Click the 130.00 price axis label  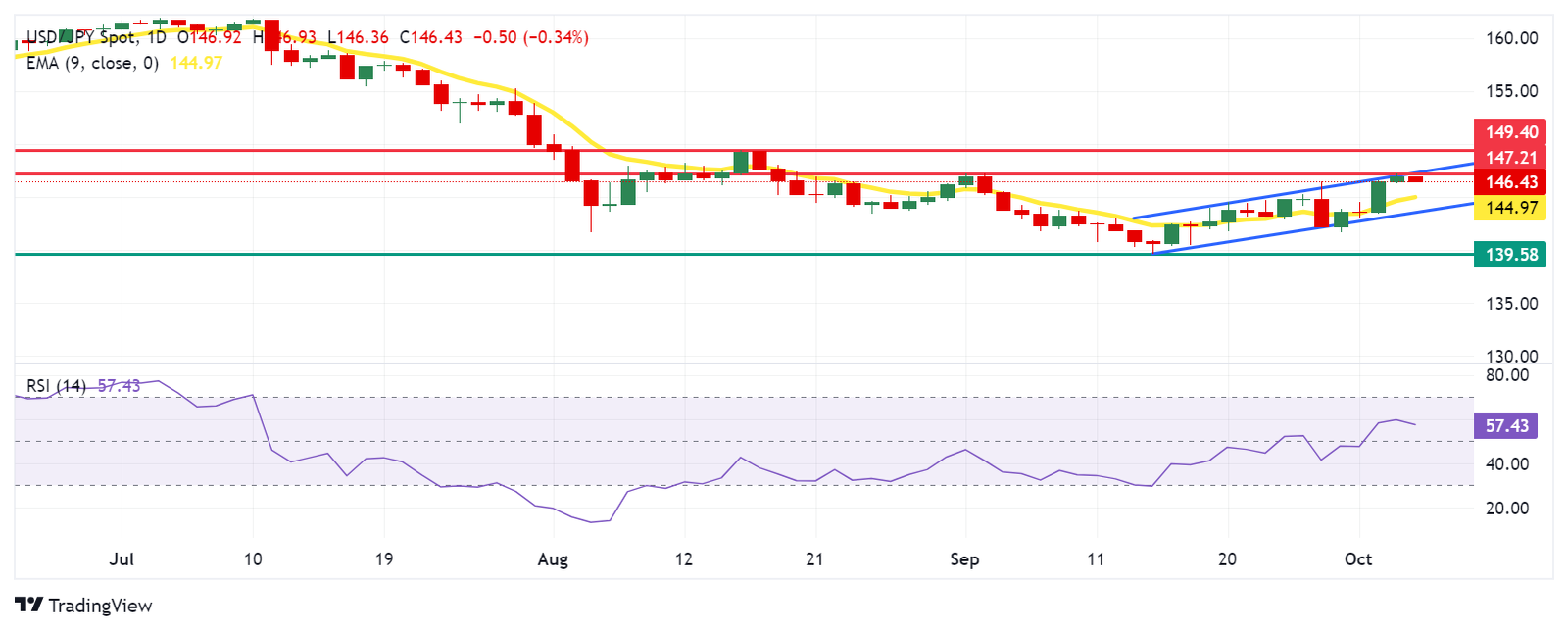point(1511,356)
